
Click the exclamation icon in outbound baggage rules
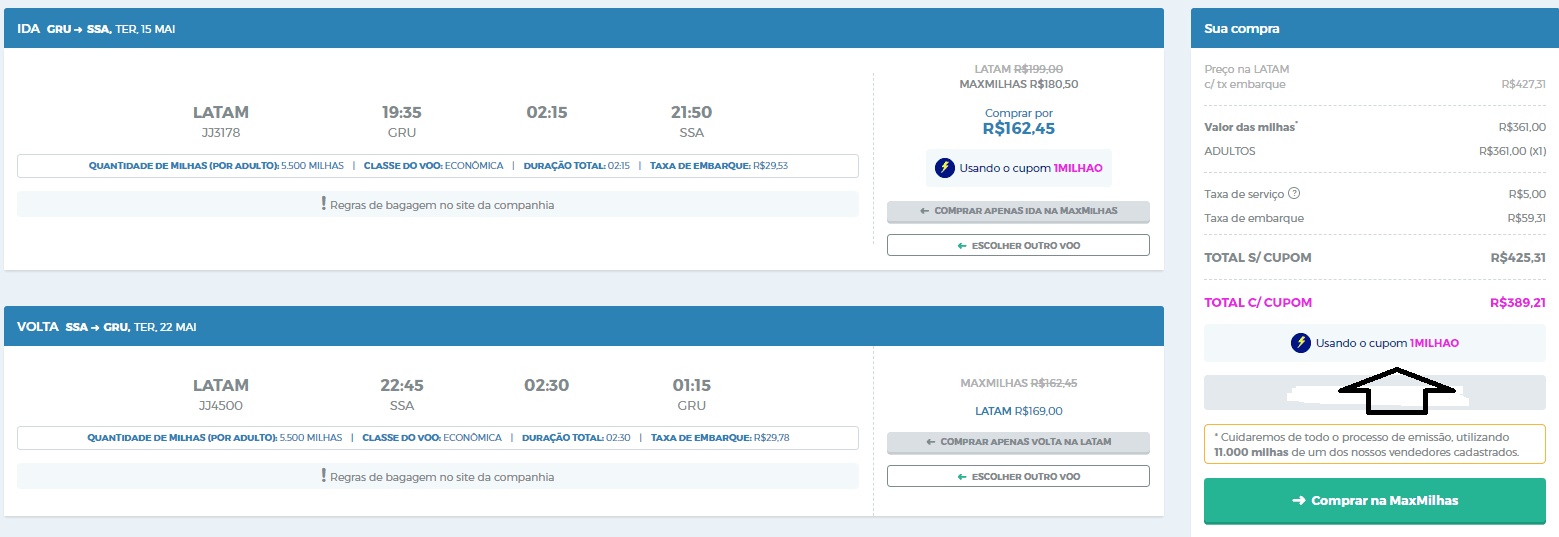click(324, 204)
